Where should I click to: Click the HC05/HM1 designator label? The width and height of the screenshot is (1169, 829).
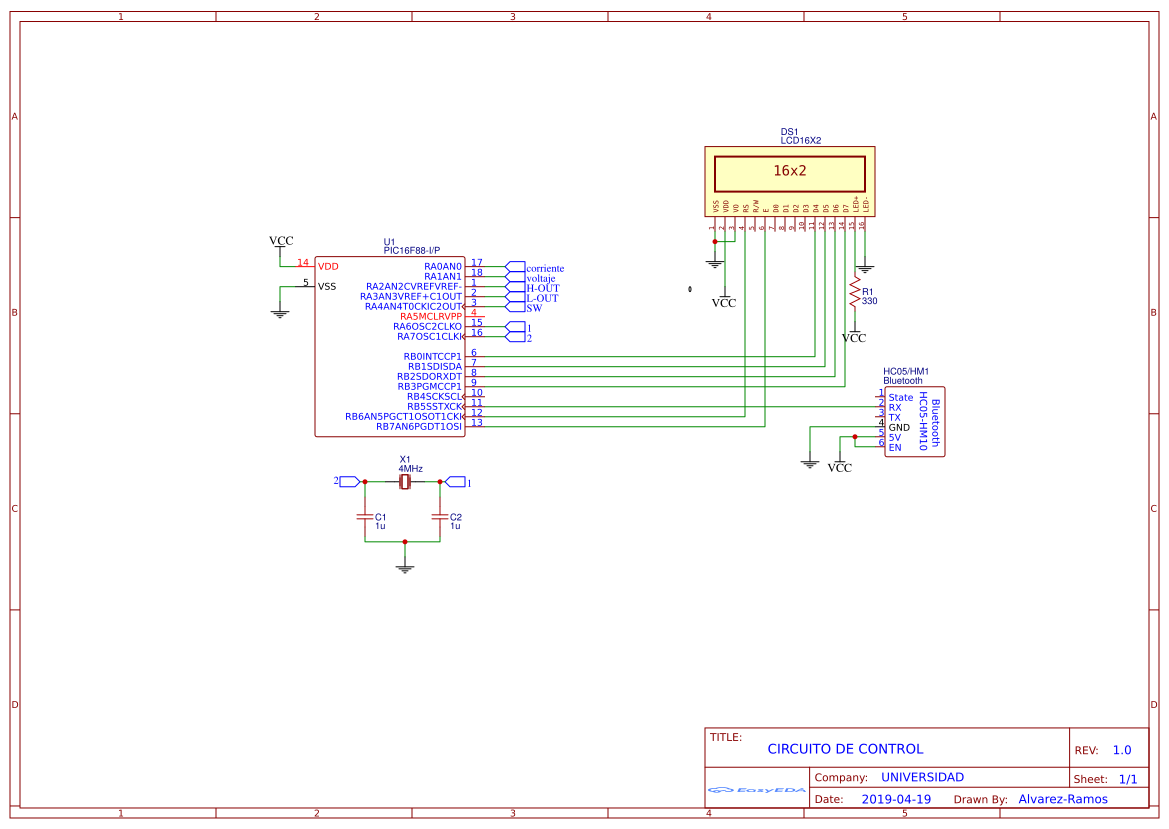[x=906, y=371]
